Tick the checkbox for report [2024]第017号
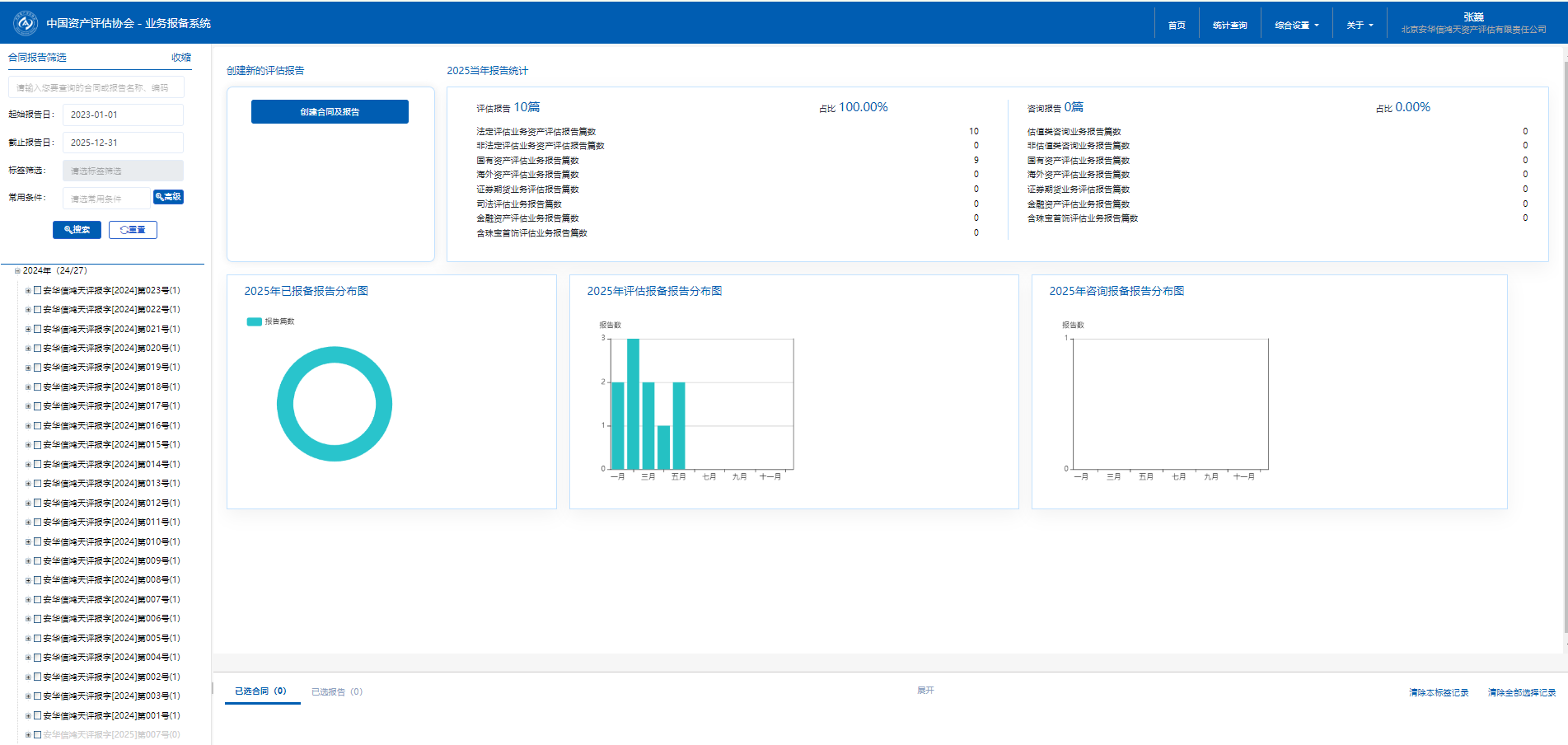The height and width of the screenshot is (745, 1568). coord(37,406)
